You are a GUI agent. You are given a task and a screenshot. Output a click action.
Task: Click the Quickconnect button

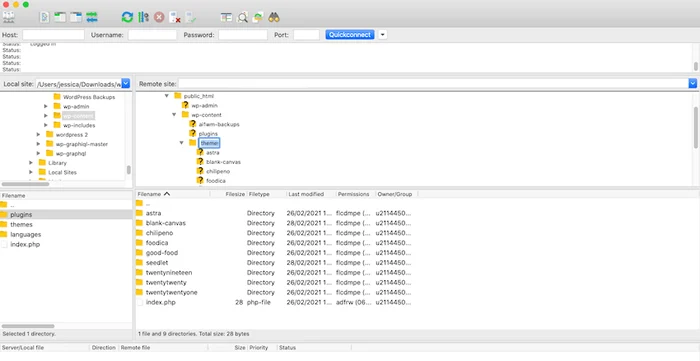[350, 34]
